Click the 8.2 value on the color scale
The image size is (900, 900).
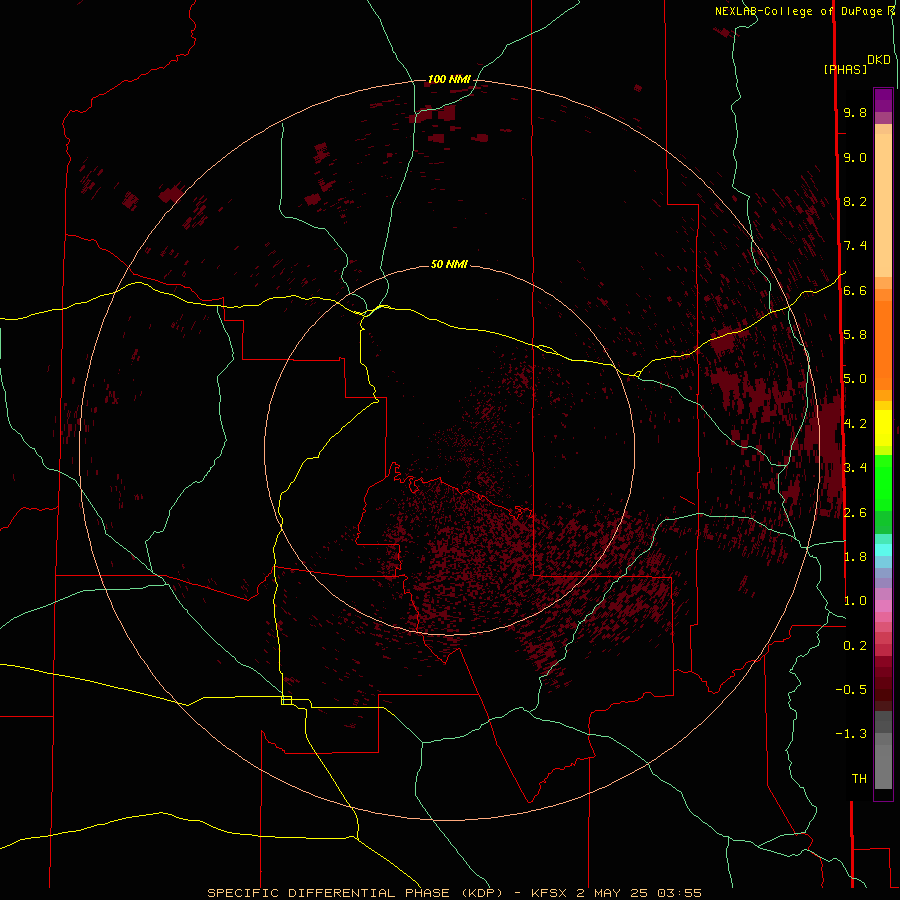pyautogui.click(x=855, y=201)
